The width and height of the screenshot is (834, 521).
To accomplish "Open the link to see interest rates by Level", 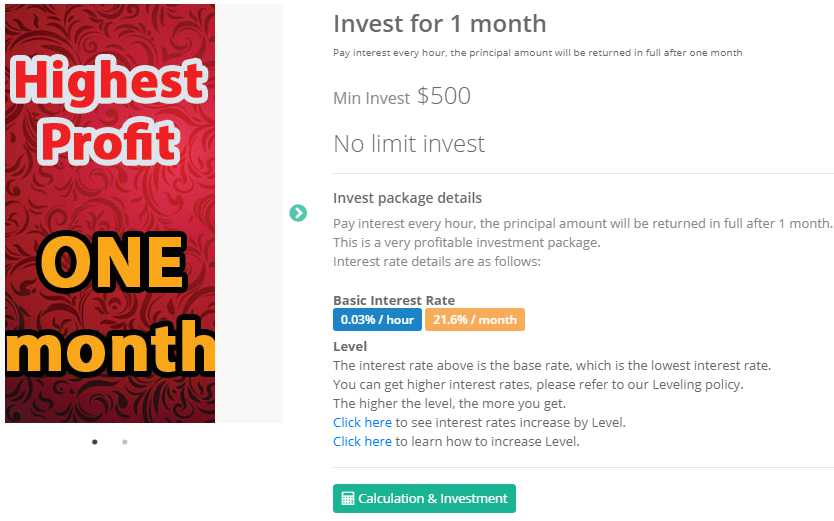I will pyautogui.click(x=362, y=423).
